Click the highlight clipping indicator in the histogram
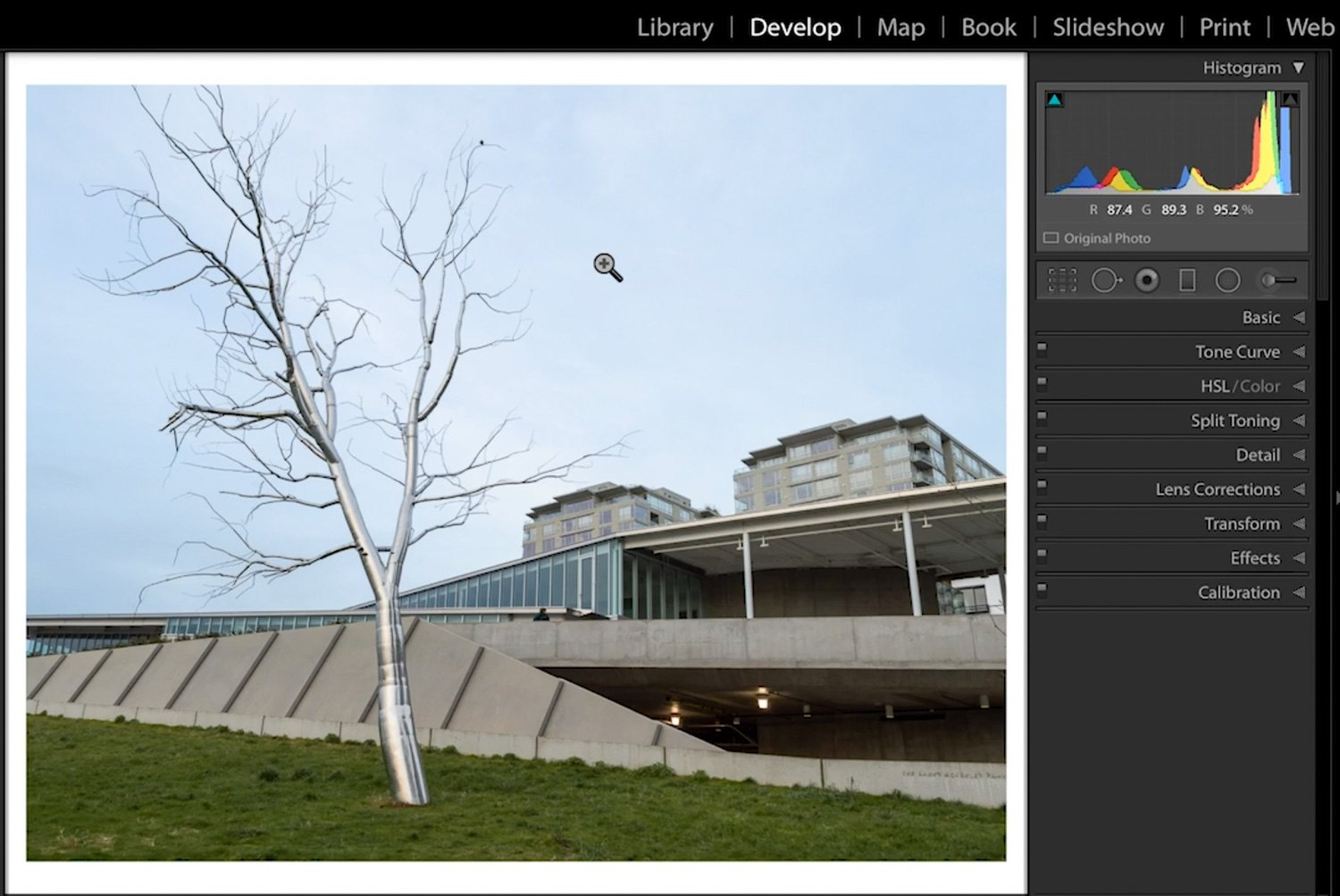1340x896 pixels. [1289, 99]
